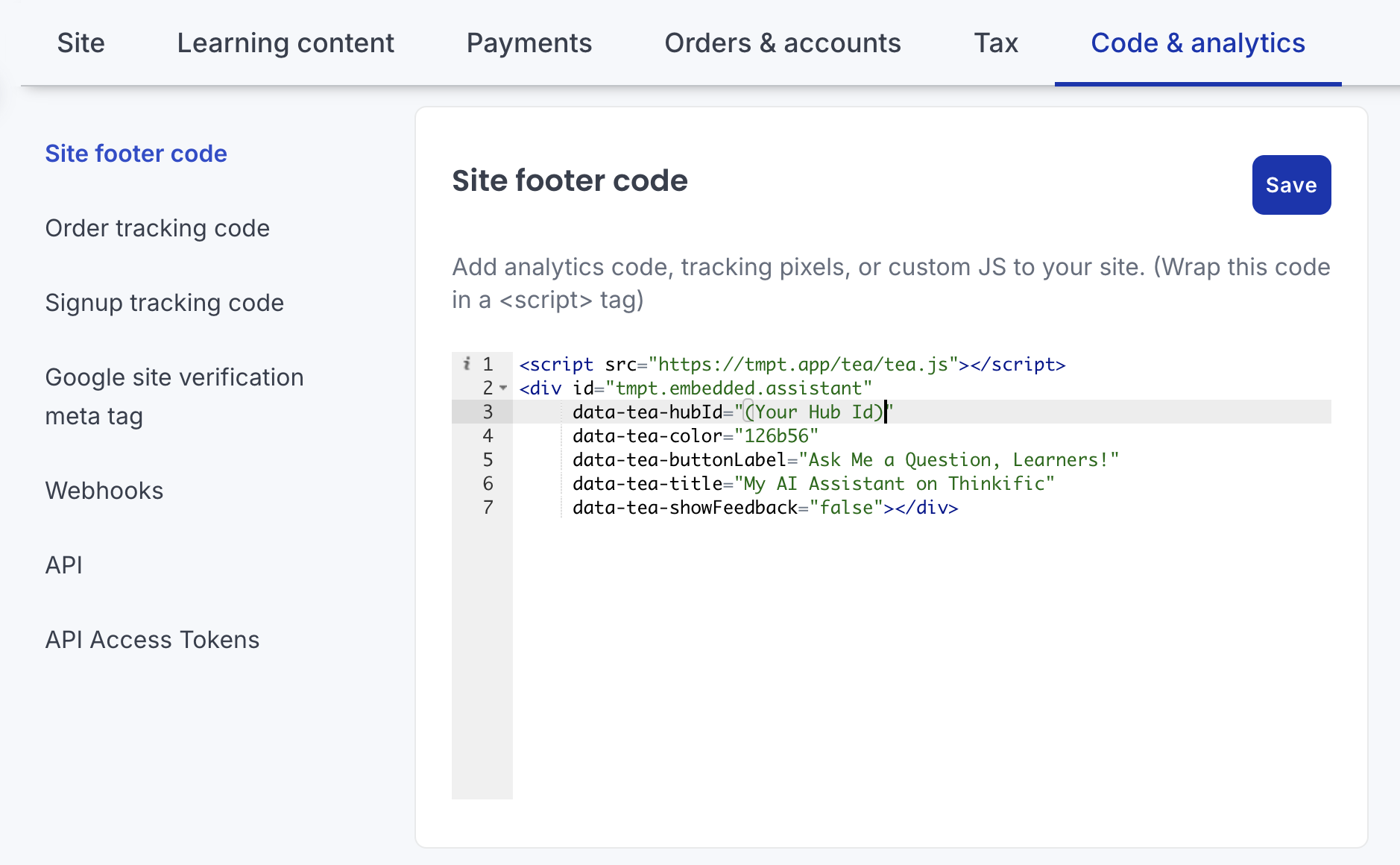1400x865 pixels.
Task: Click line number 3 in the gutter
Action: click(488, 412)
